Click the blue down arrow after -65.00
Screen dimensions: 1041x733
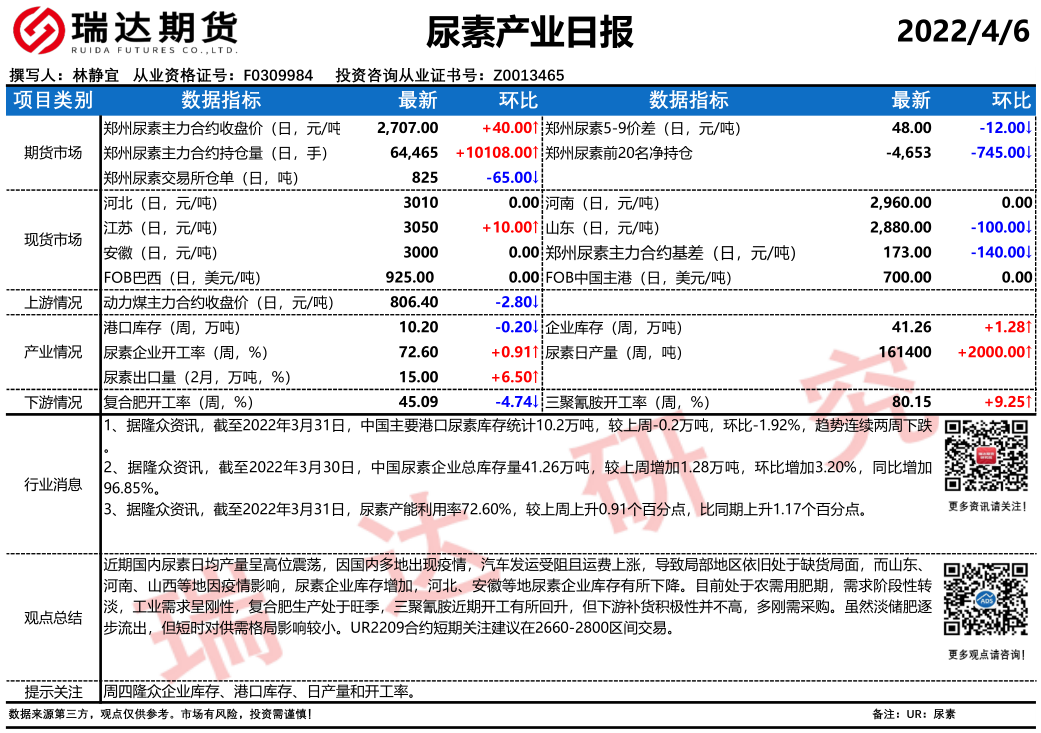click(x=535, y=178)
